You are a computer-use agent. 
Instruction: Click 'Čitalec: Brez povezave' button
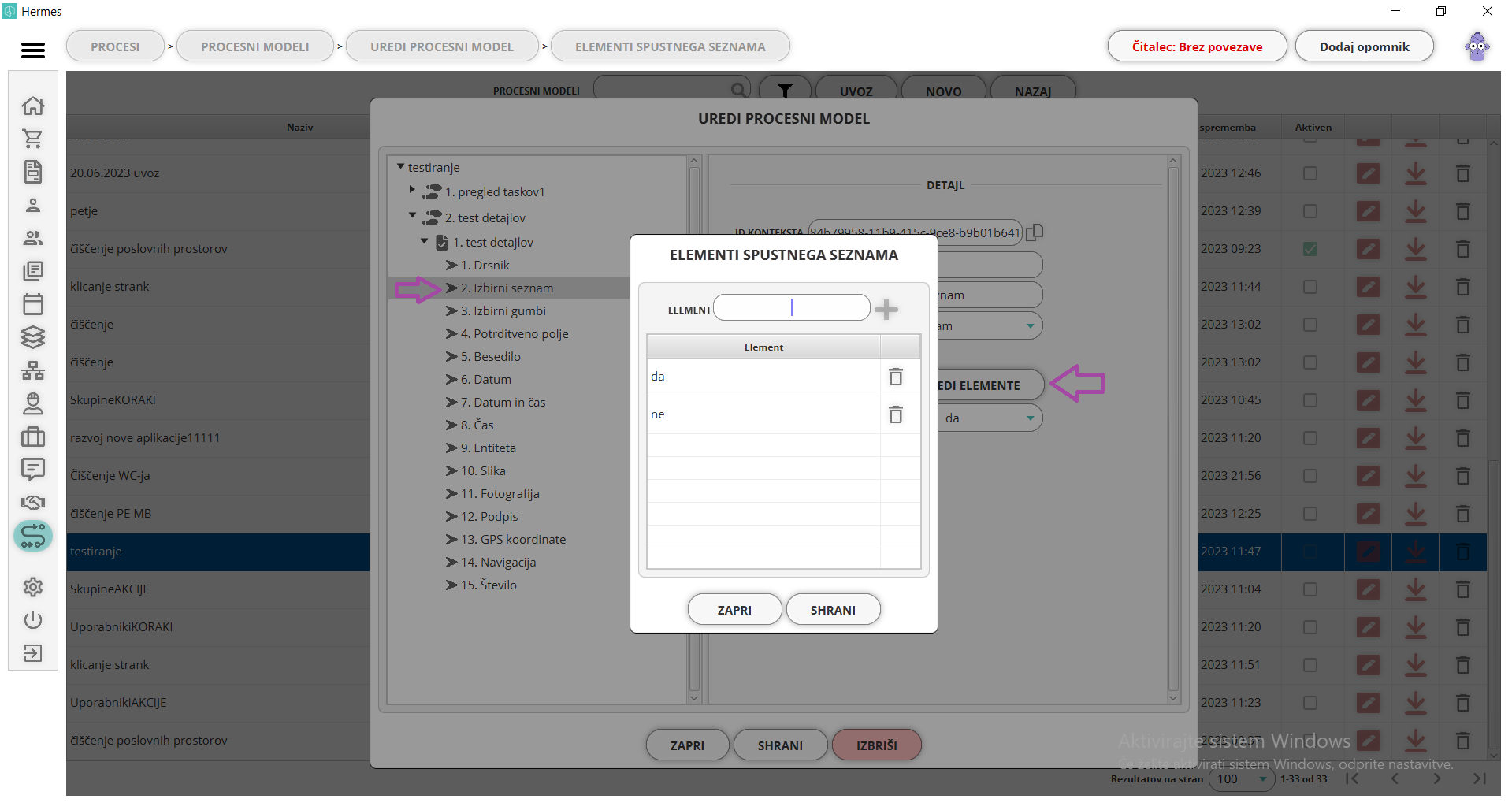[x=1197, y=46]
